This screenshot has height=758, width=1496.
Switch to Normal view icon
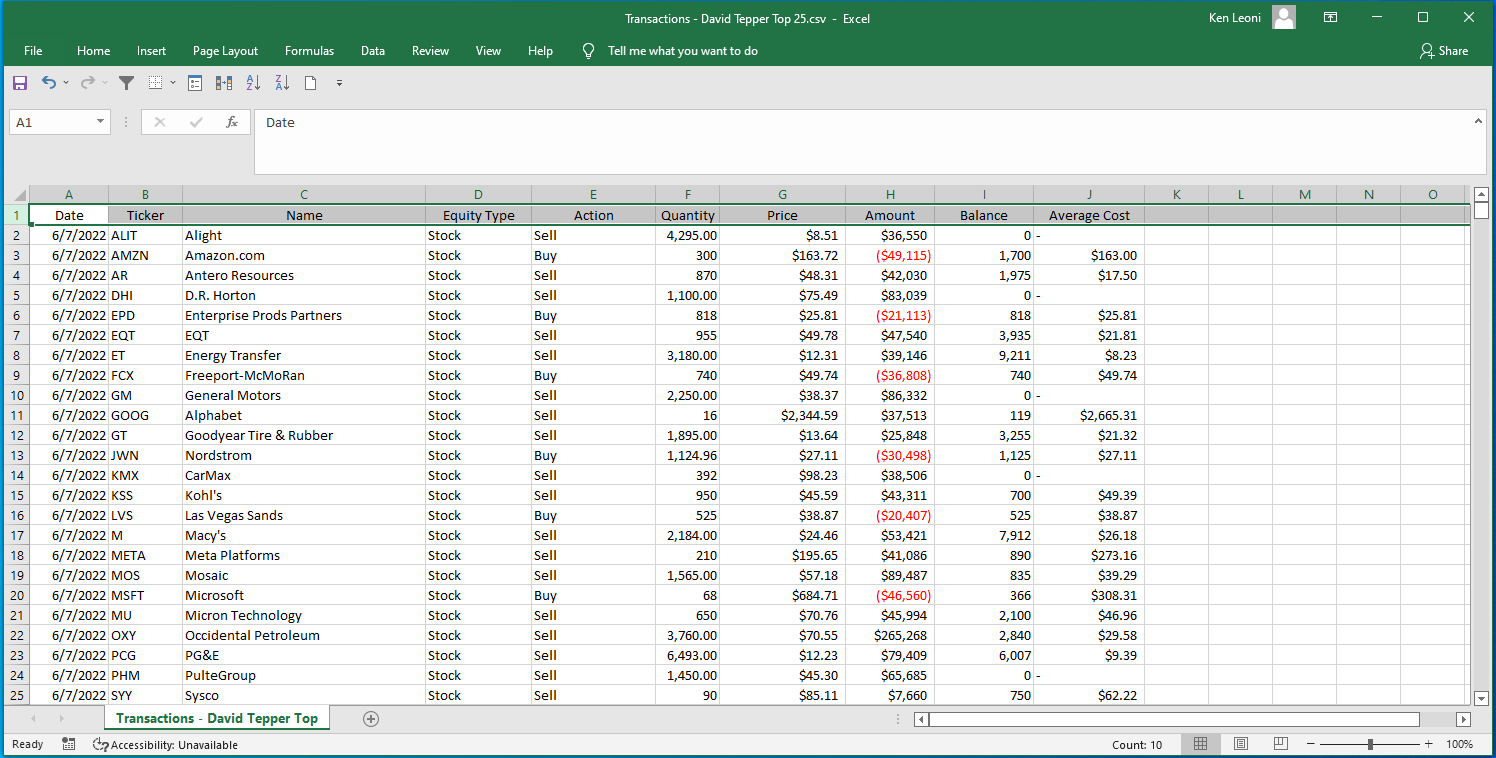[1201, 744]
